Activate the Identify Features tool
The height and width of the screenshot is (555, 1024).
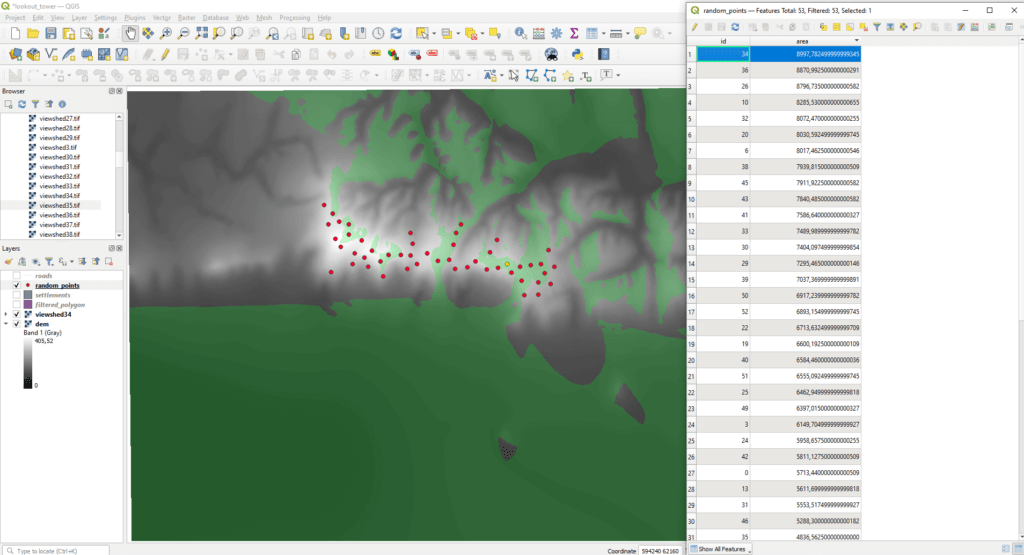pyautogui.click(x=520, y=33)
